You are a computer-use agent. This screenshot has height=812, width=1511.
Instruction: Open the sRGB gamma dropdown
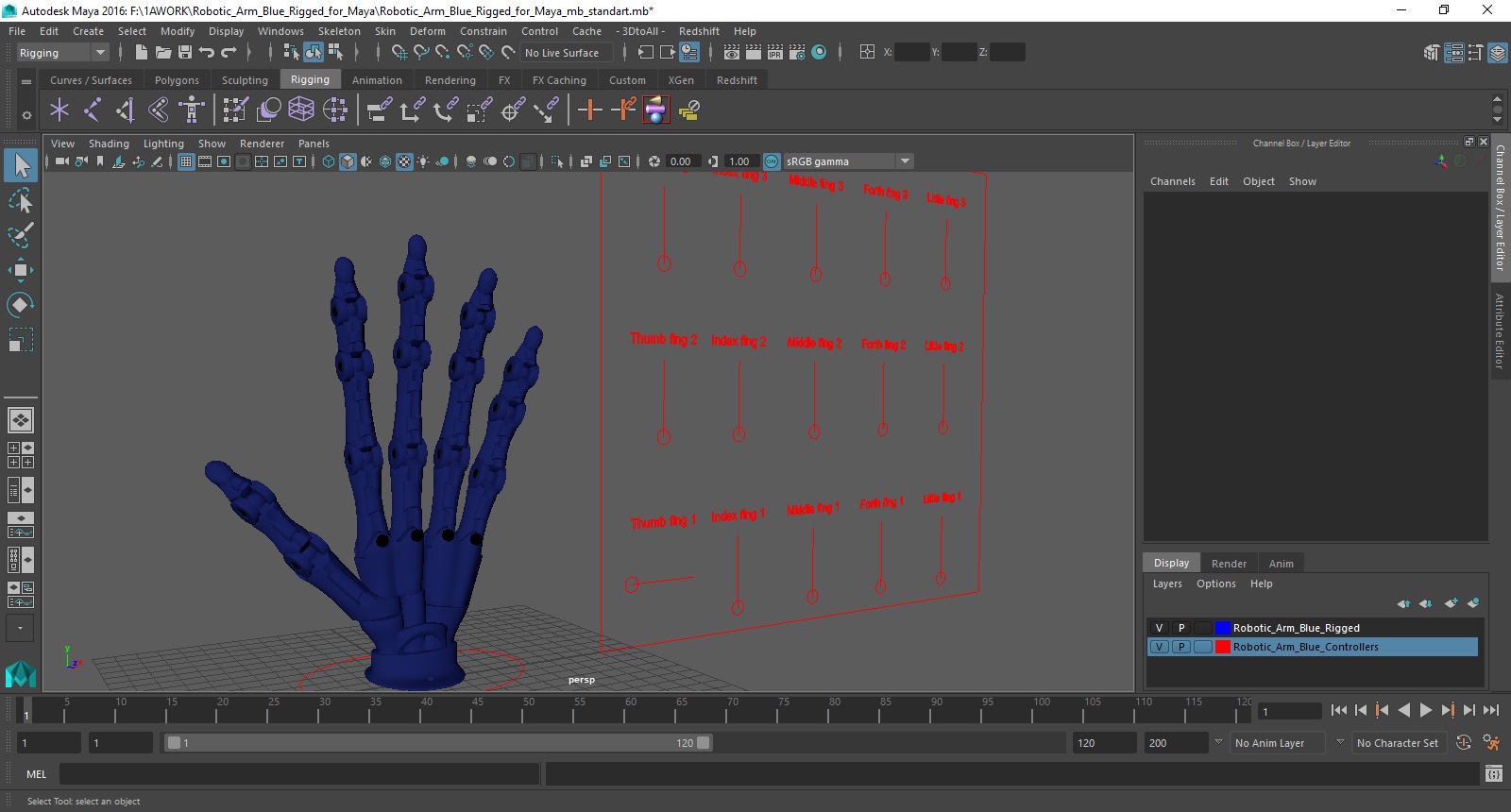(848, 161)
